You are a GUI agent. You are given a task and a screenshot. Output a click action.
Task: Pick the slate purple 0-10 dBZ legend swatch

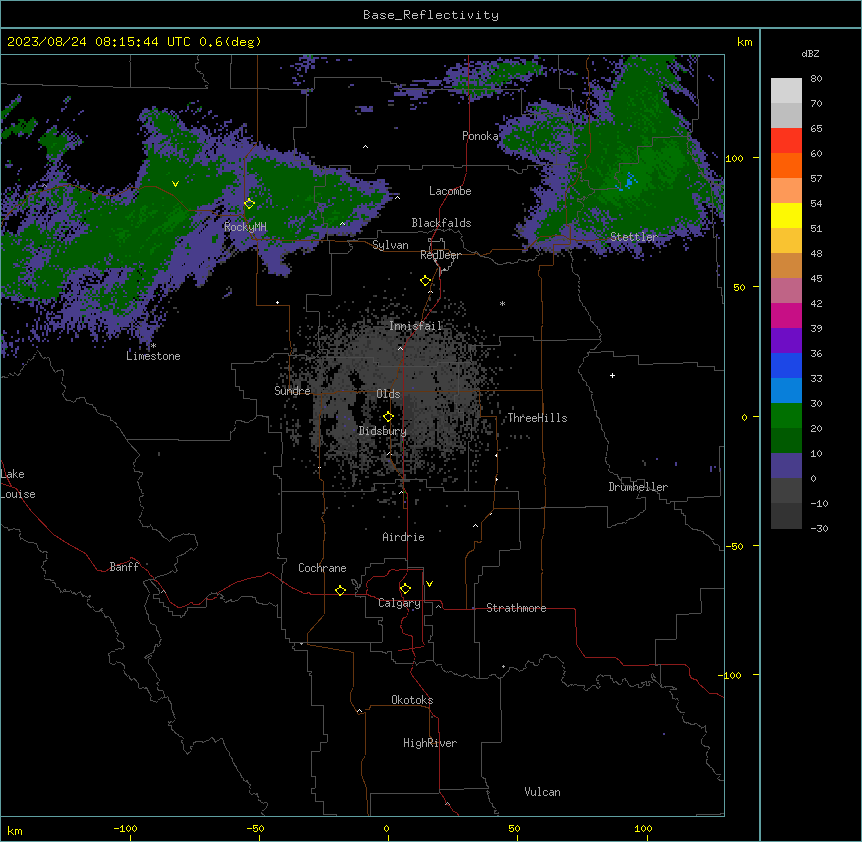[x=786, y=466]
